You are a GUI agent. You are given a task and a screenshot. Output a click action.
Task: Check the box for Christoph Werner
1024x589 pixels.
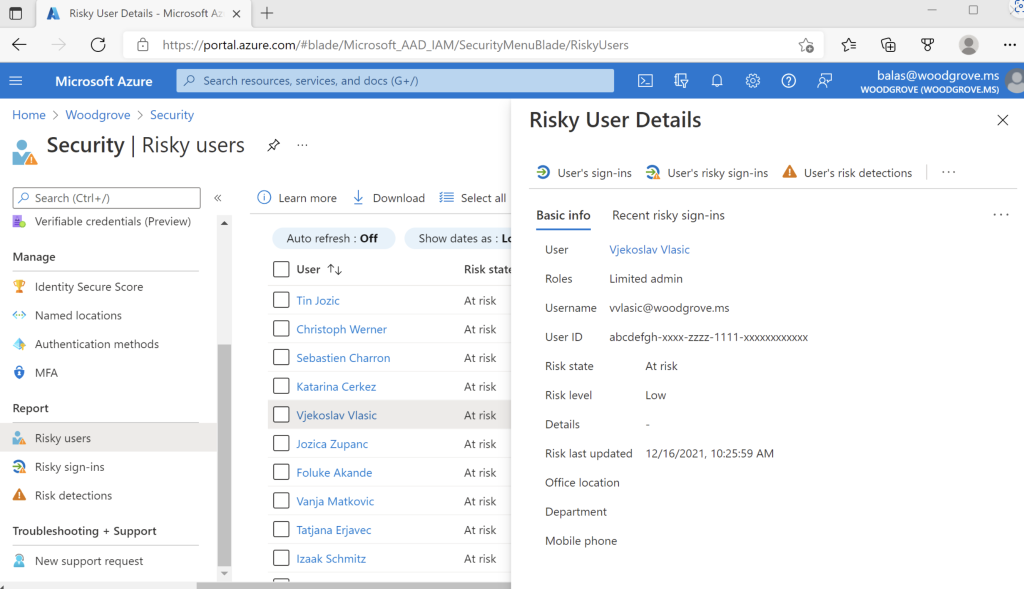[281, 328]
